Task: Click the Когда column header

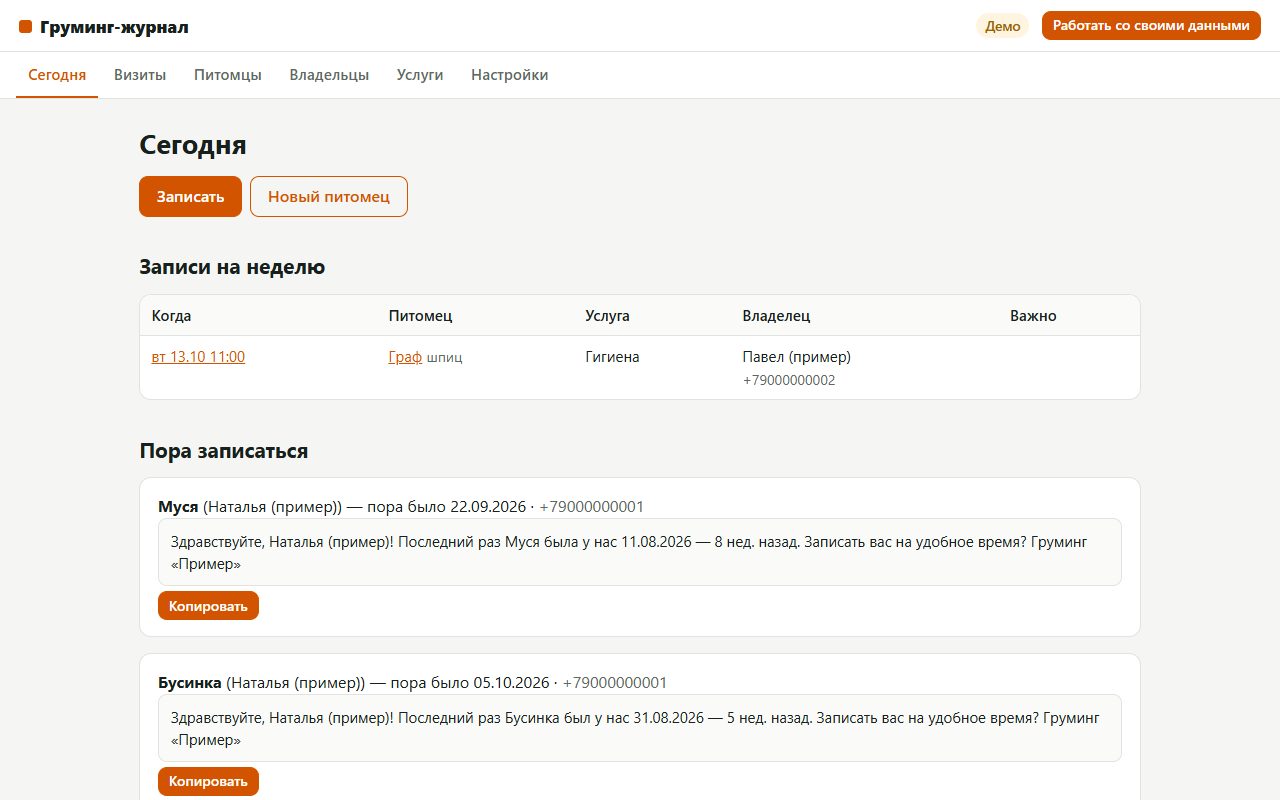Action: [171, 316]
